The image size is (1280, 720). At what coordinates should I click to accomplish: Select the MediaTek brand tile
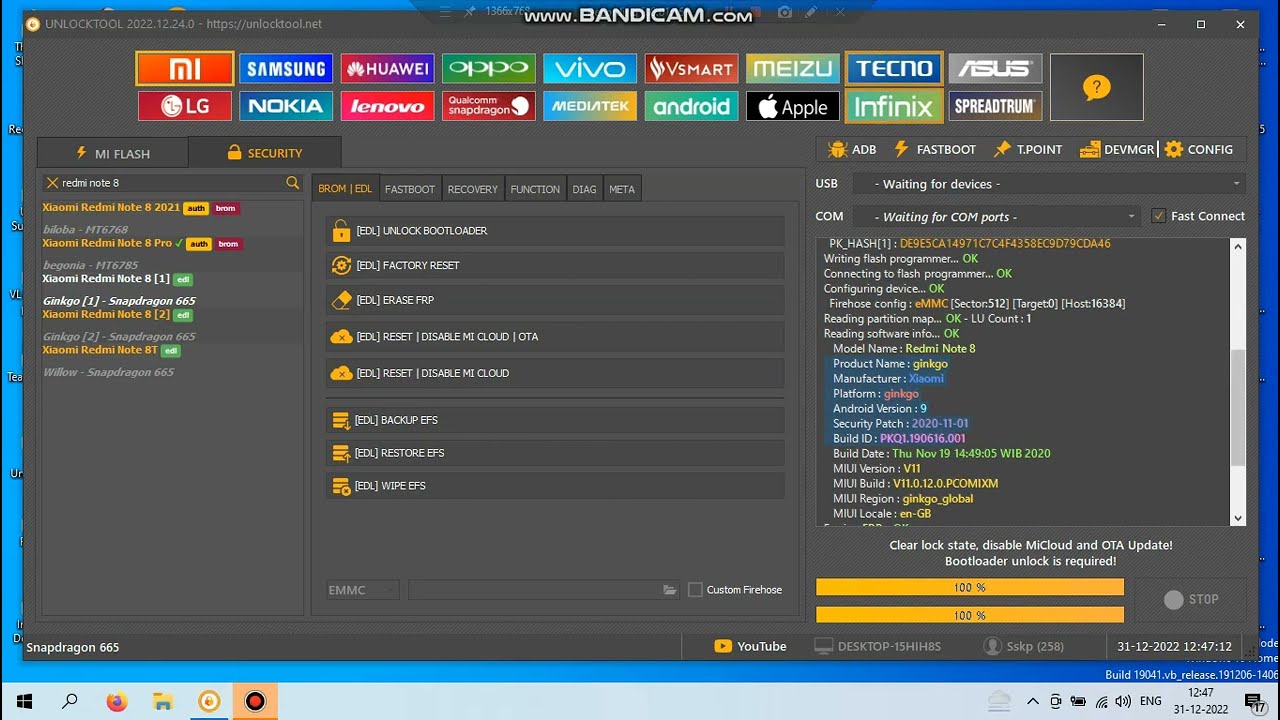[x=590, y=106]
